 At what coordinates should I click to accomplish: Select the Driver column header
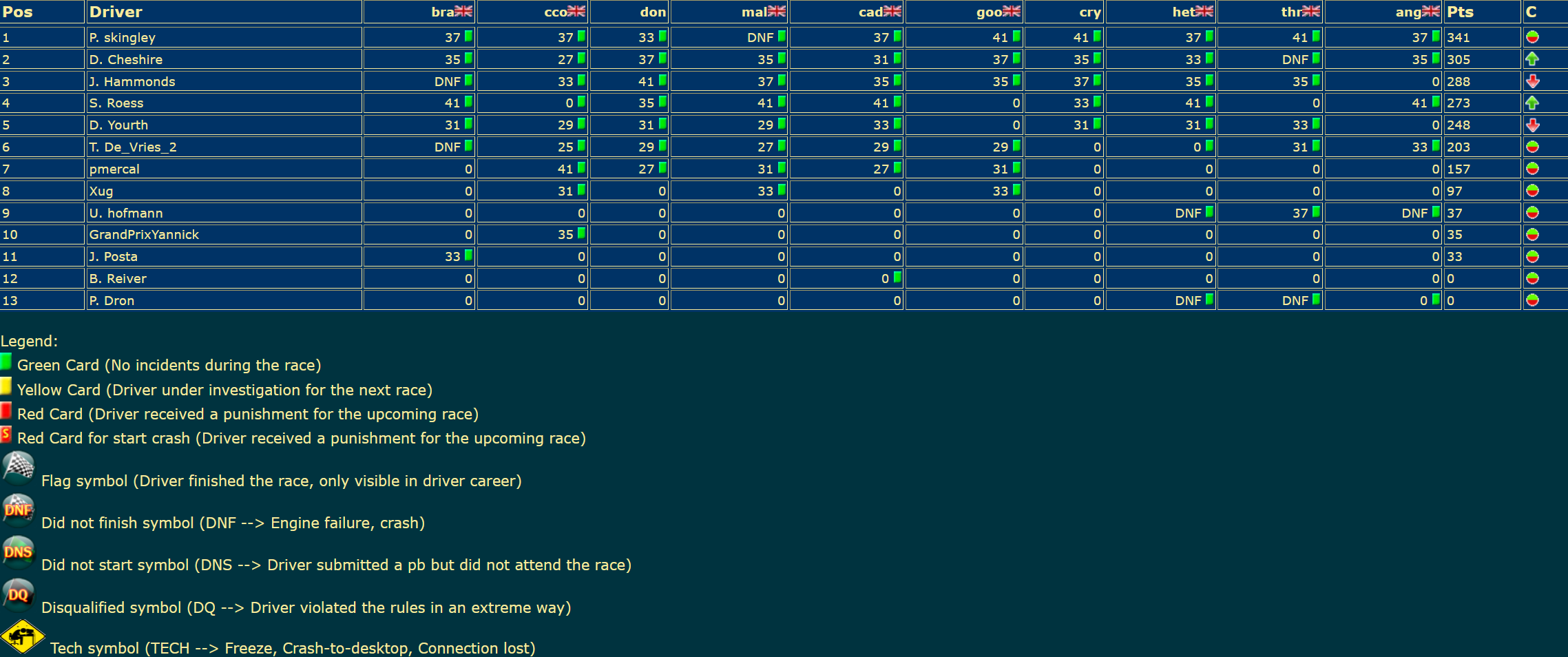pyautogui.click(x=116, y=12)
